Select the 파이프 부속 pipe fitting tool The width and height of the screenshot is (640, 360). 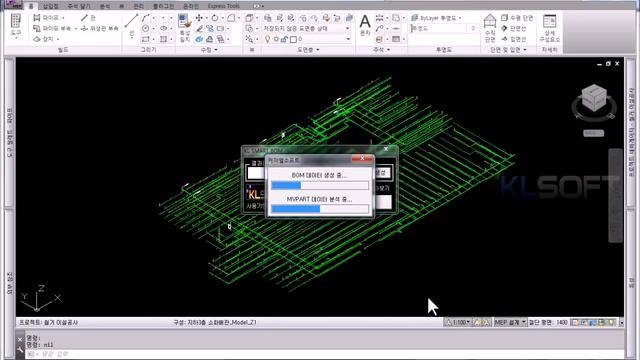(52, 28)
